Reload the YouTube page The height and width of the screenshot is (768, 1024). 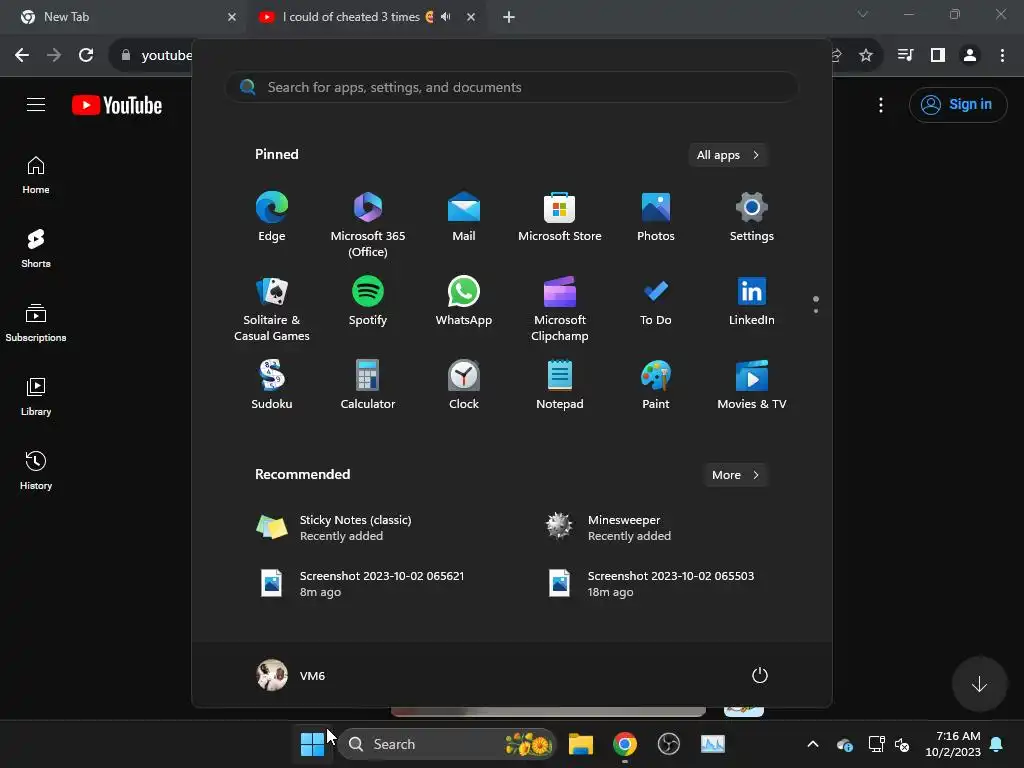point(86,56)
